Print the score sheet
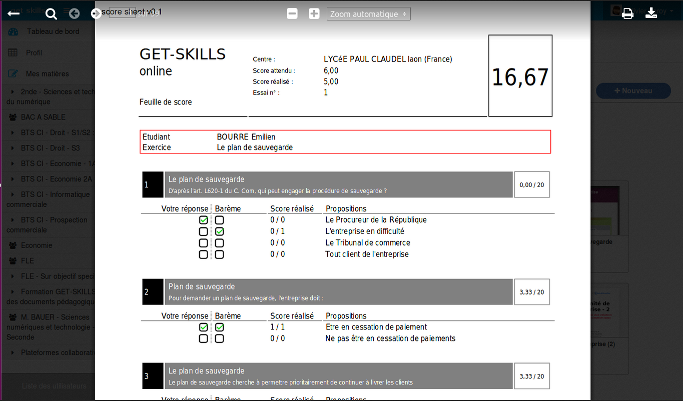 coord(628,13)
